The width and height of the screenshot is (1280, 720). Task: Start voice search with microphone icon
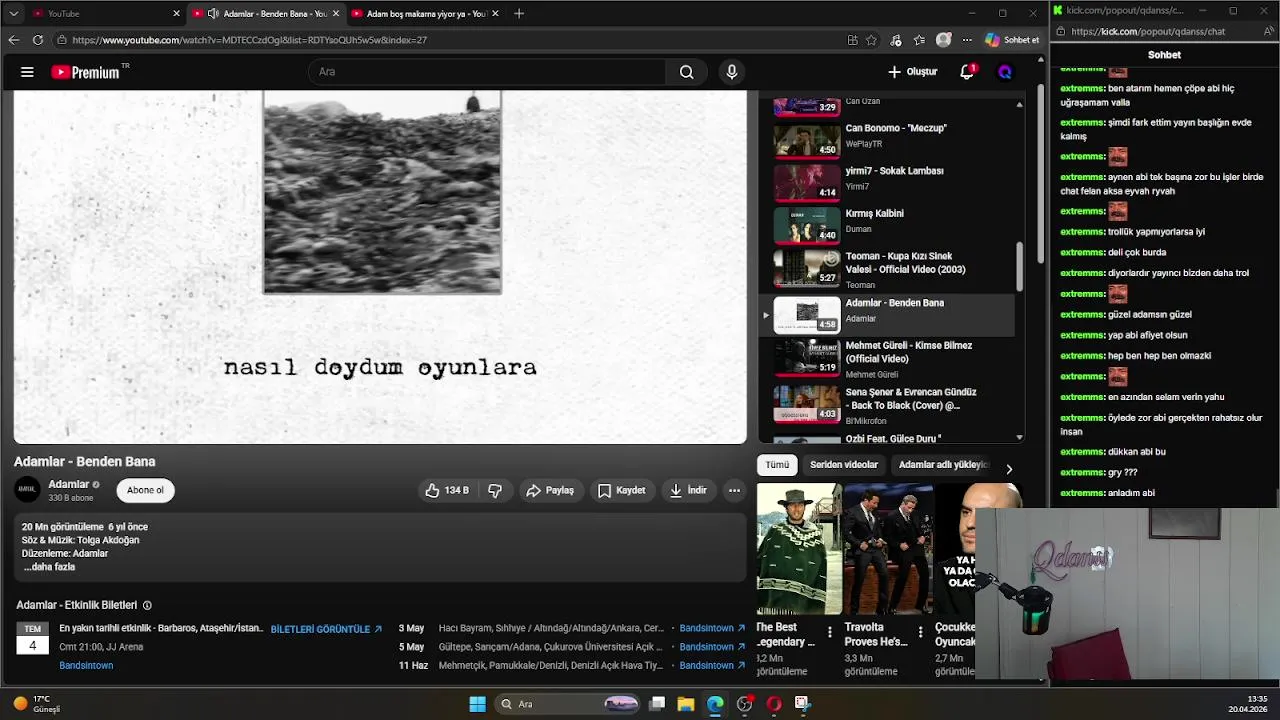[x=732, y=72]
